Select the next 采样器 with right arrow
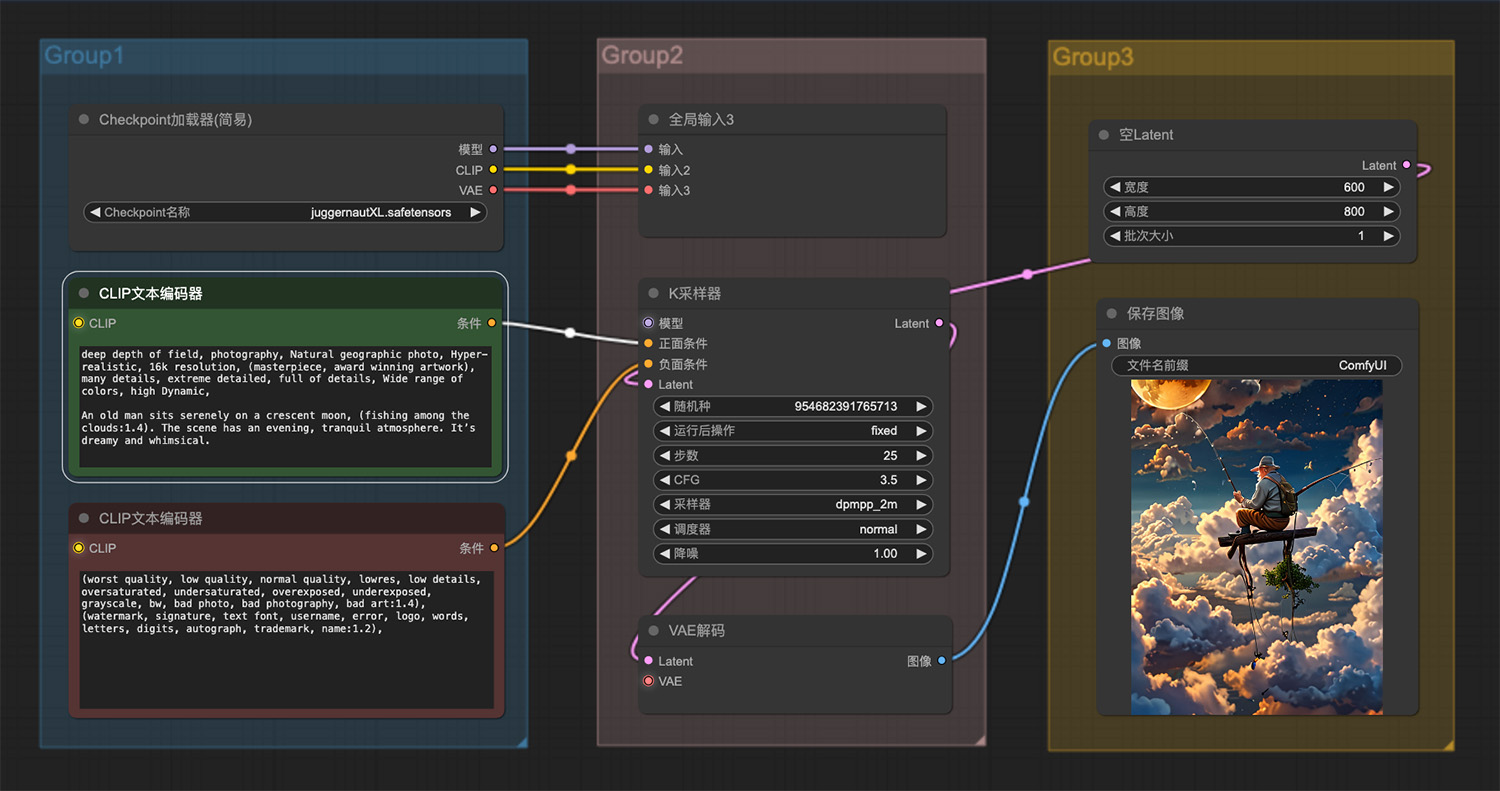Image resolution: width=1500 pixels, height=791 pixels. pos(921,505)
